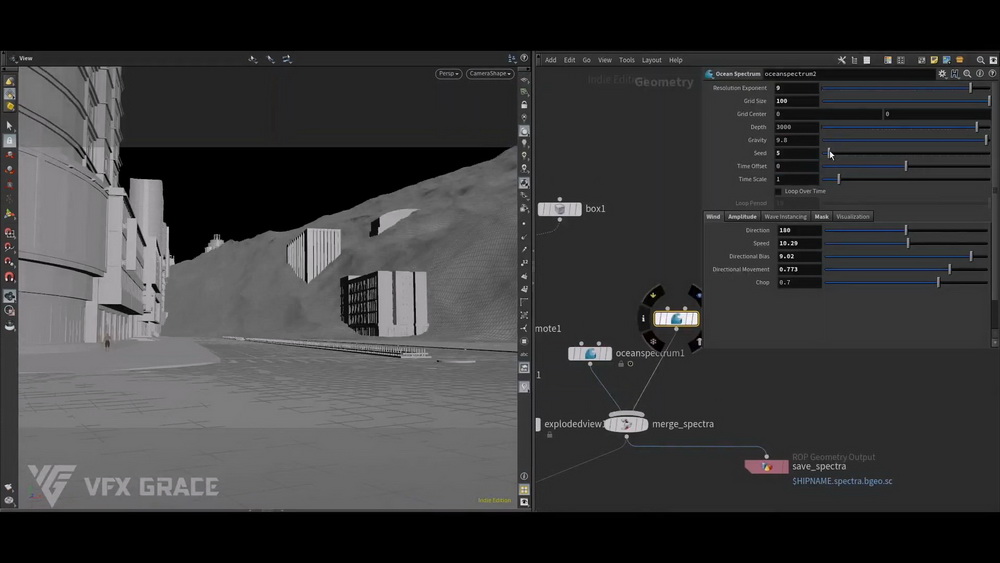This screenshot has height=563, width=1000.
Task: Click the info ring button on selected node
Action: click(x=643, y=318)
